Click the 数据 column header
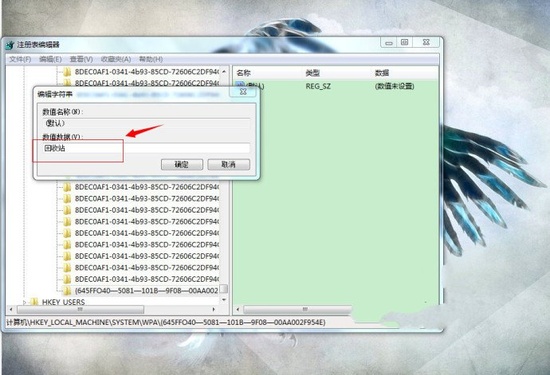This screenshot has width=550, height=375. 382,73
